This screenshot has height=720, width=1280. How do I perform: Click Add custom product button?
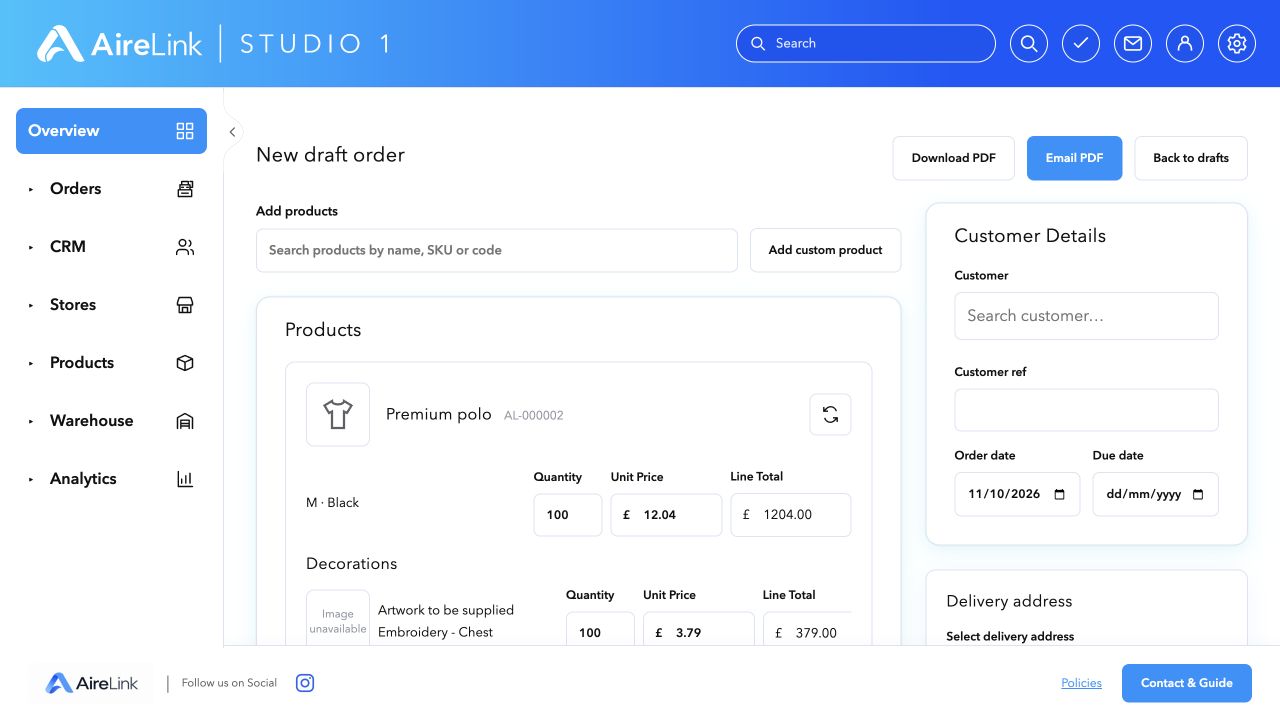click(x=825, y=250)
